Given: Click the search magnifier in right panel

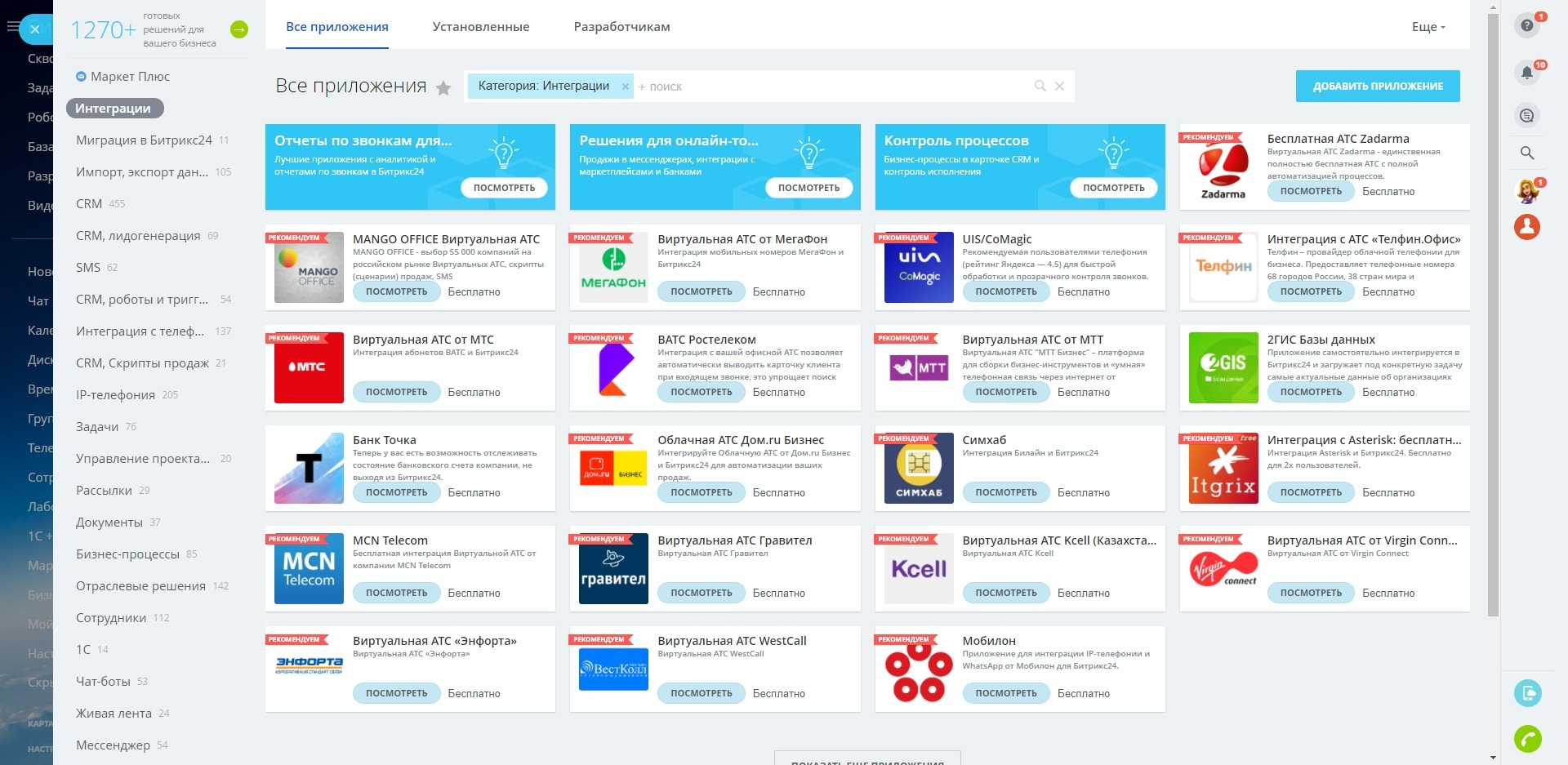Looking at the screenshot, I should coord(1526,153).
